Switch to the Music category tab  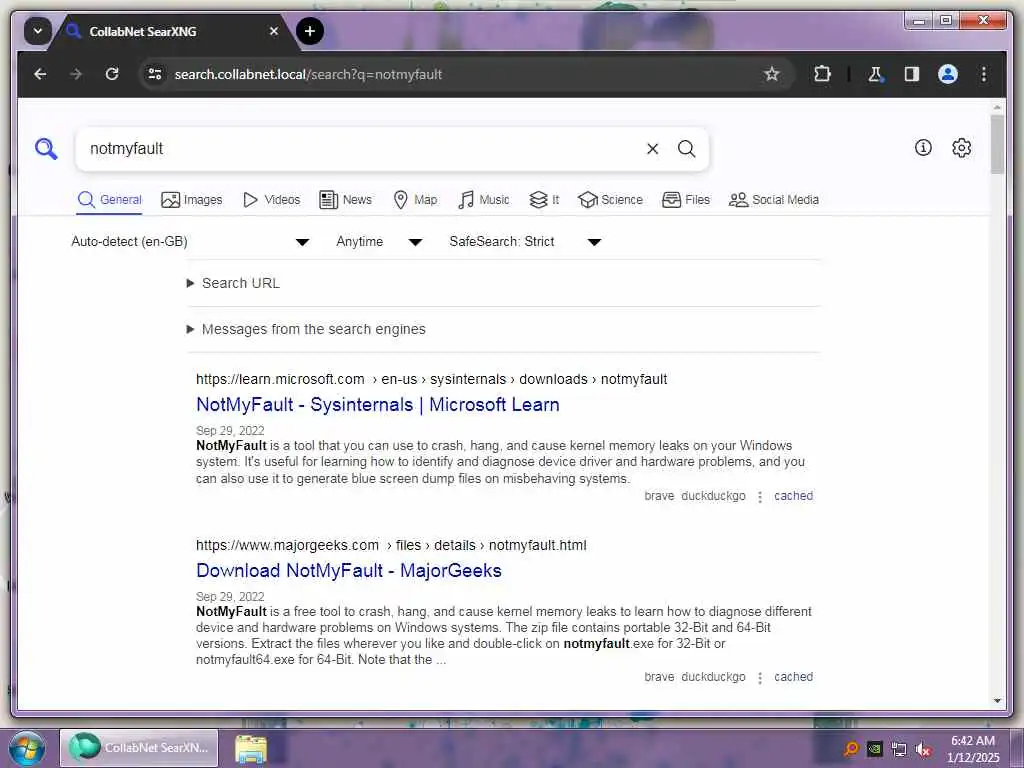(483, 200)
